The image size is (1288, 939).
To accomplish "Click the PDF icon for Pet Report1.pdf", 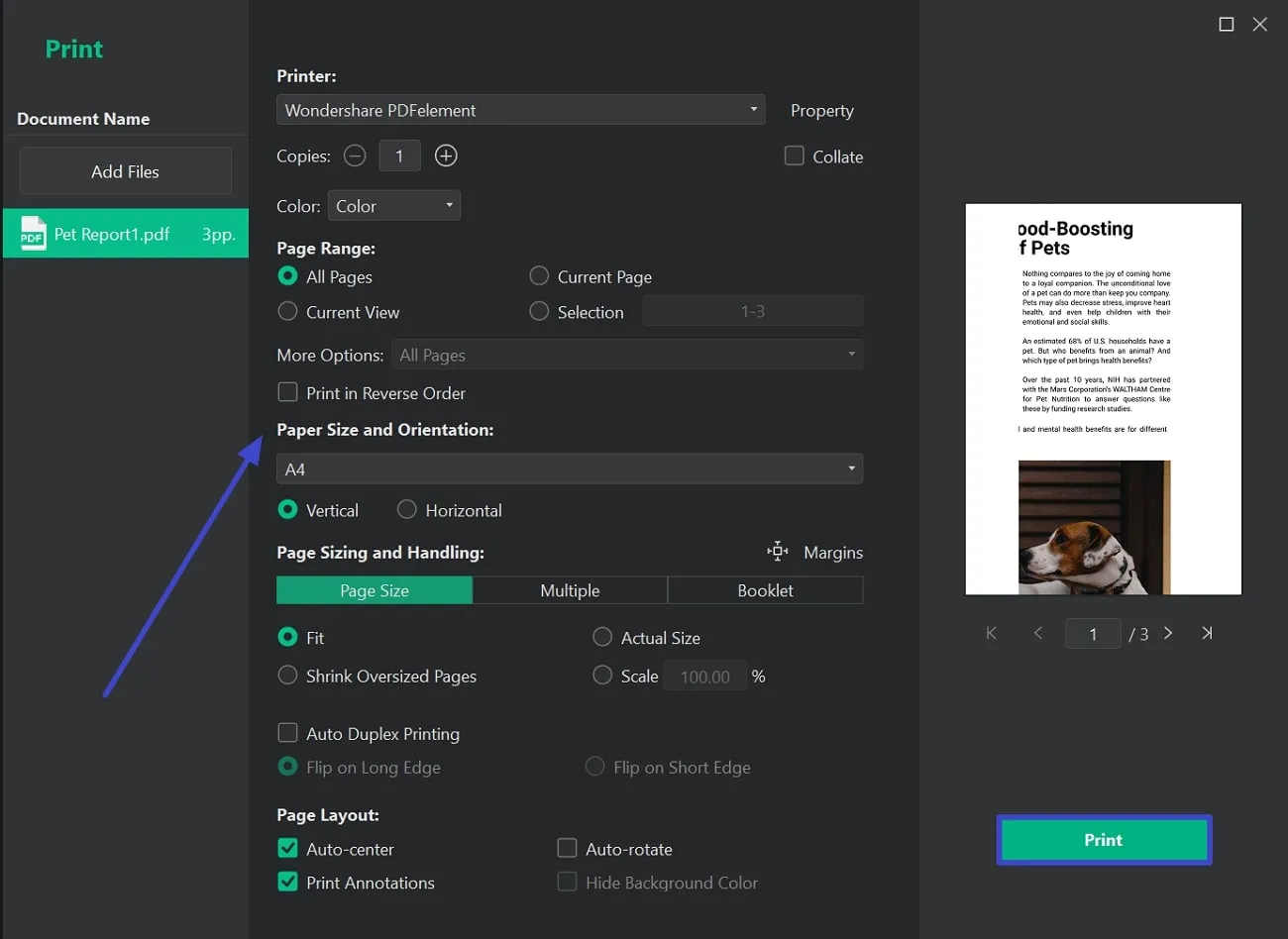I will pyautogui.click(x=33, y=234).
